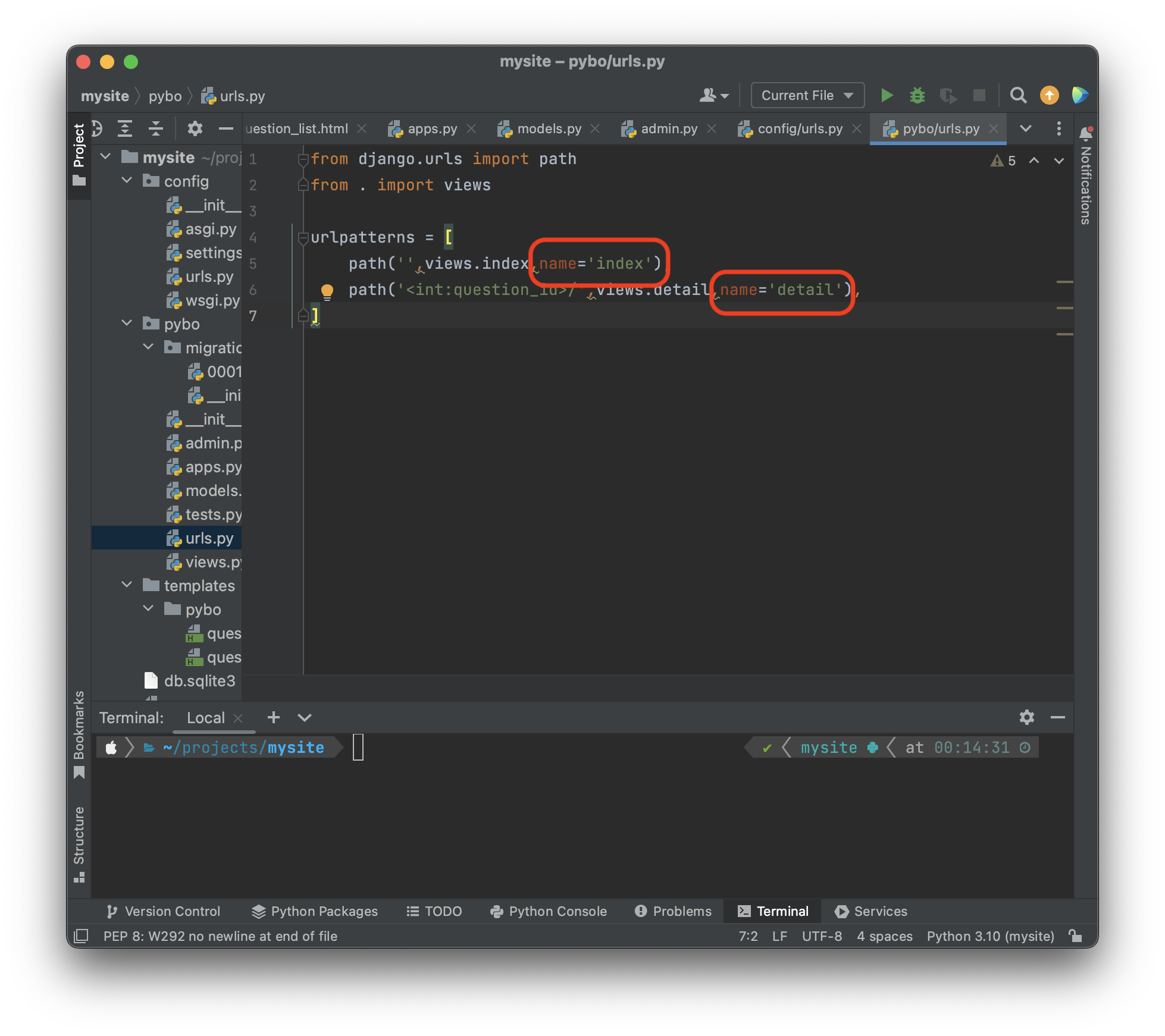Click Python 3.10 (mysite) interpreter label
Viewport: 1165px width, 1036px height.
(x=990, y=936)
